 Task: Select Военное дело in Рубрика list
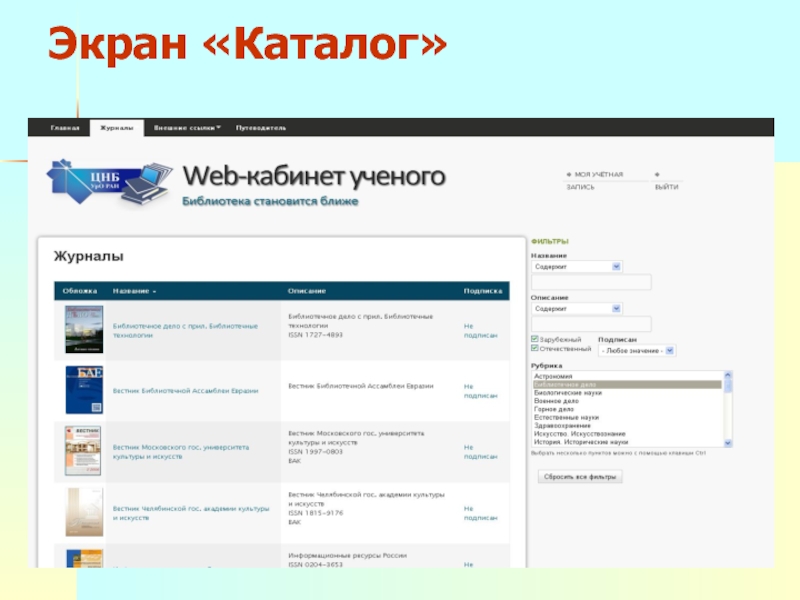(627, 401)
